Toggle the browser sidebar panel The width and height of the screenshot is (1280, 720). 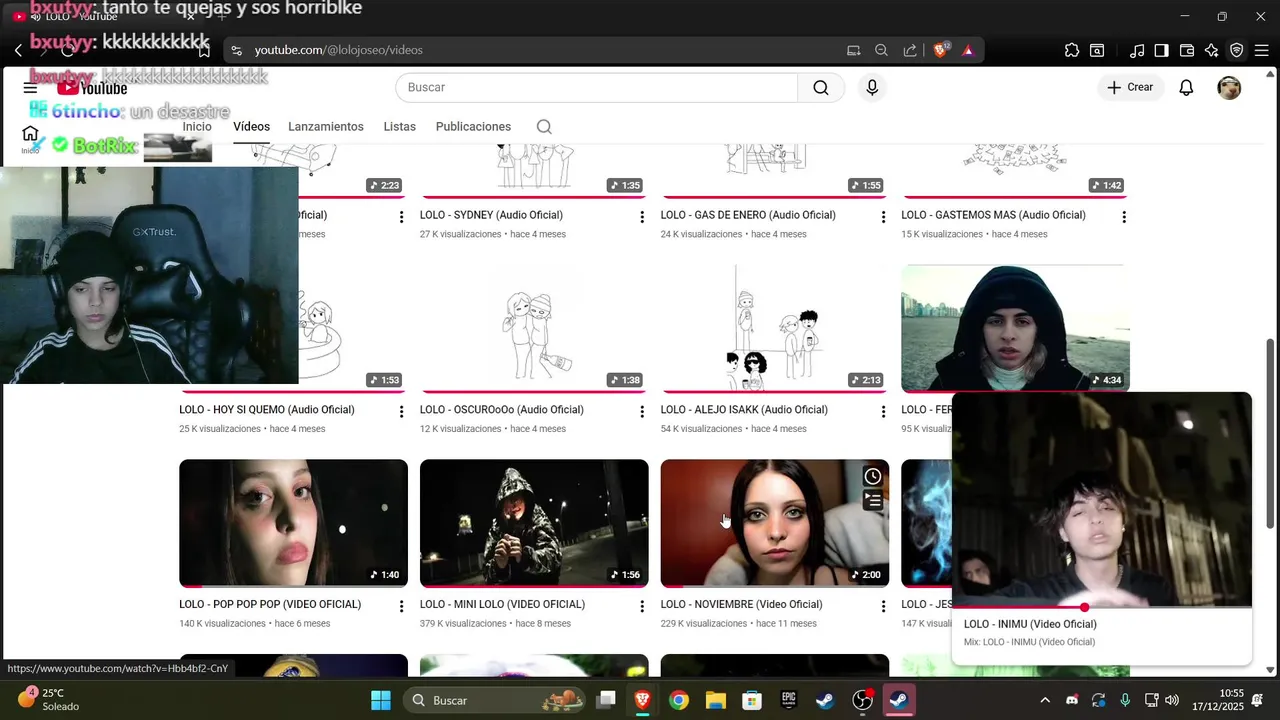point(1162,50)
